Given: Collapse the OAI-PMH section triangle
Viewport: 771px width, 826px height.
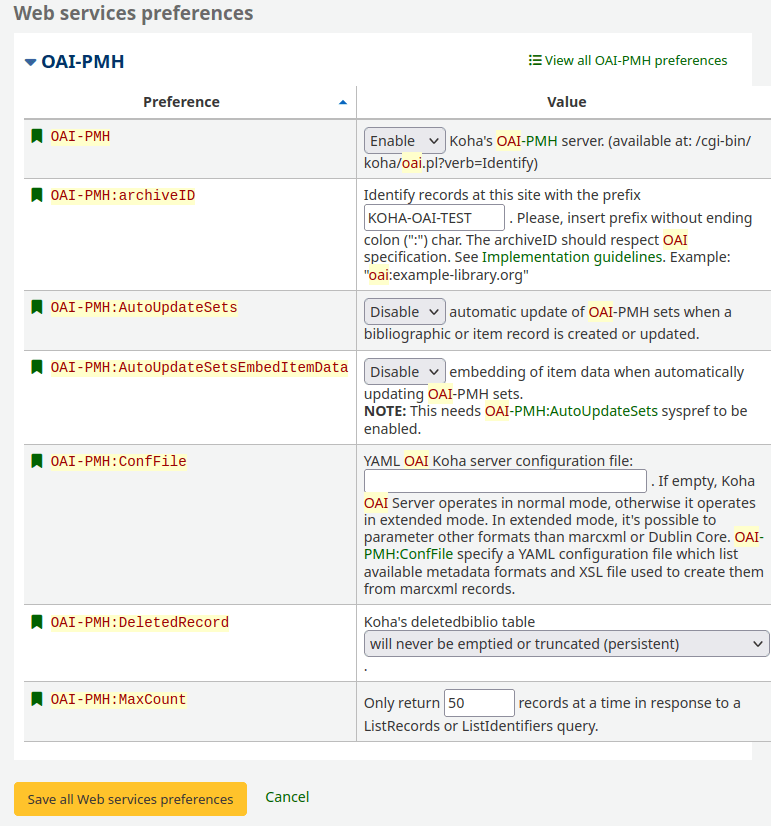Looking at the screenshot, I should (x=31, y=62).
